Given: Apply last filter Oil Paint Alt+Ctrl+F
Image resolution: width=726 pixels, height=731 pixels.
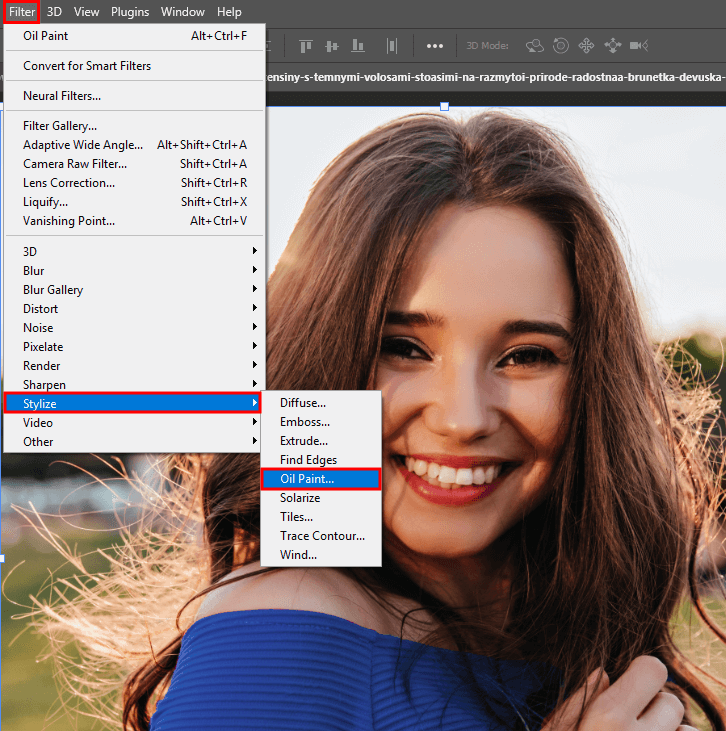Looking at the screenshot, I should pyautogui.click(x=135, y=36).
